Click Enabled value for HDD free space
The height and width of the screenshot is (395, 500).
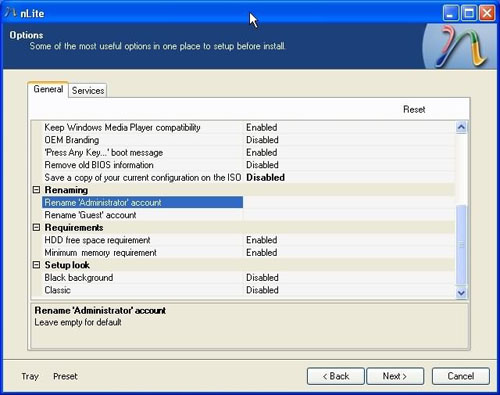[x=262, y=240]
